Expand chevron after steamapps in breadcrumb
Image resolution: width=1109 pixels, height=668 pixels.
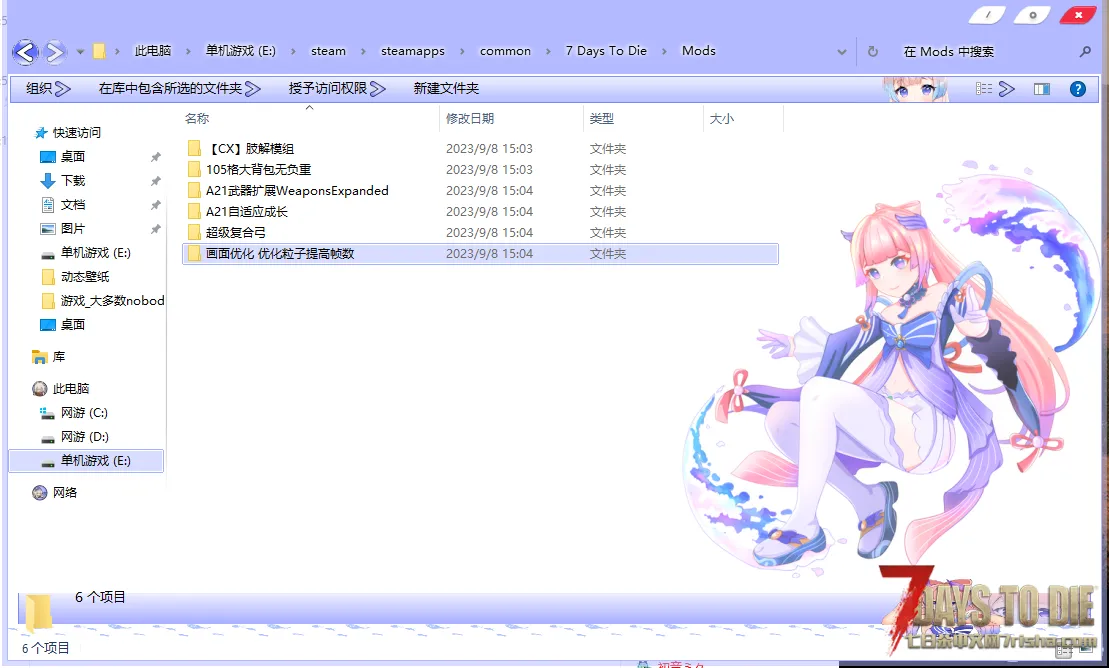[462, 52]
